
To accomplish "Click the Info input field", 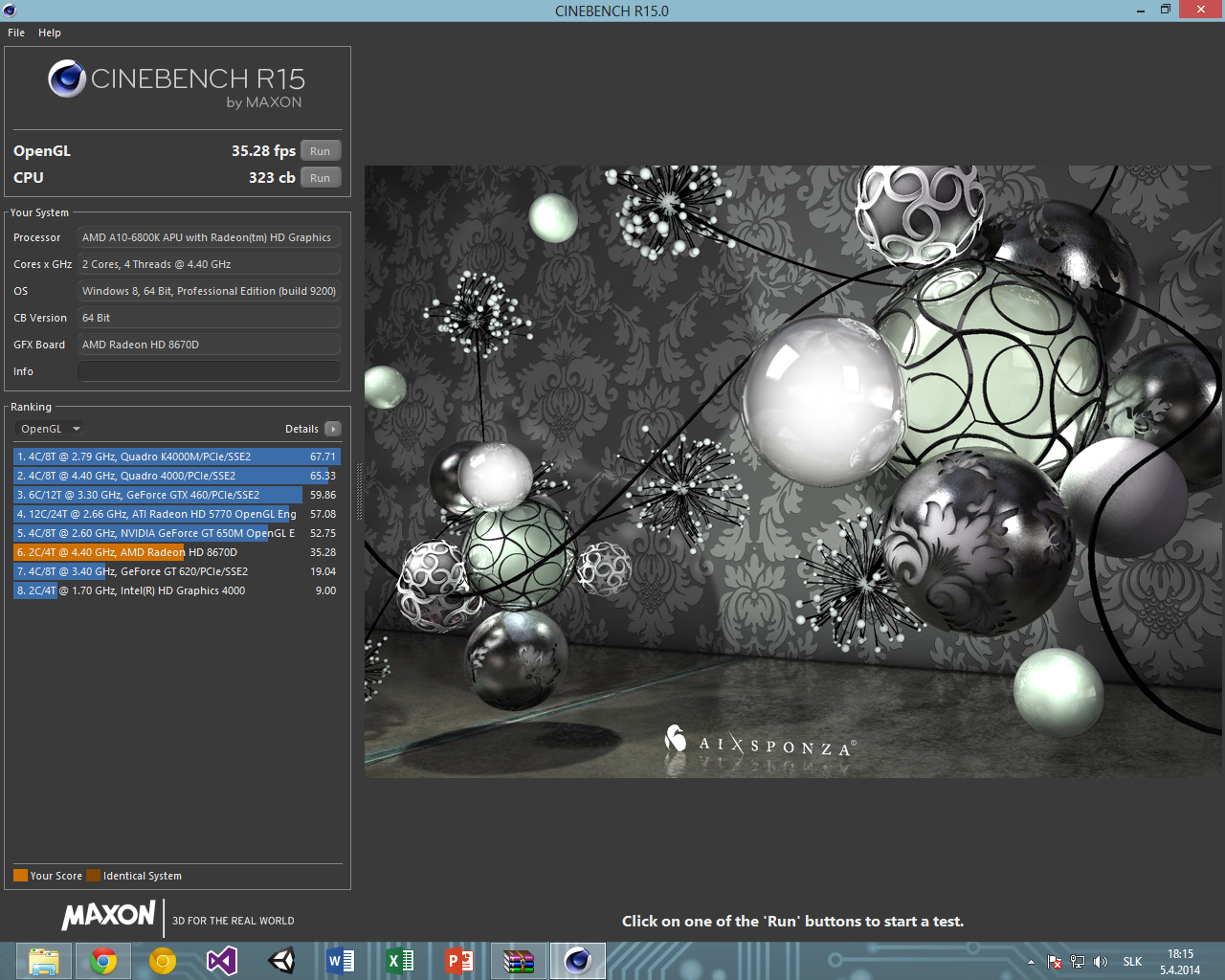I will point(209,371).
